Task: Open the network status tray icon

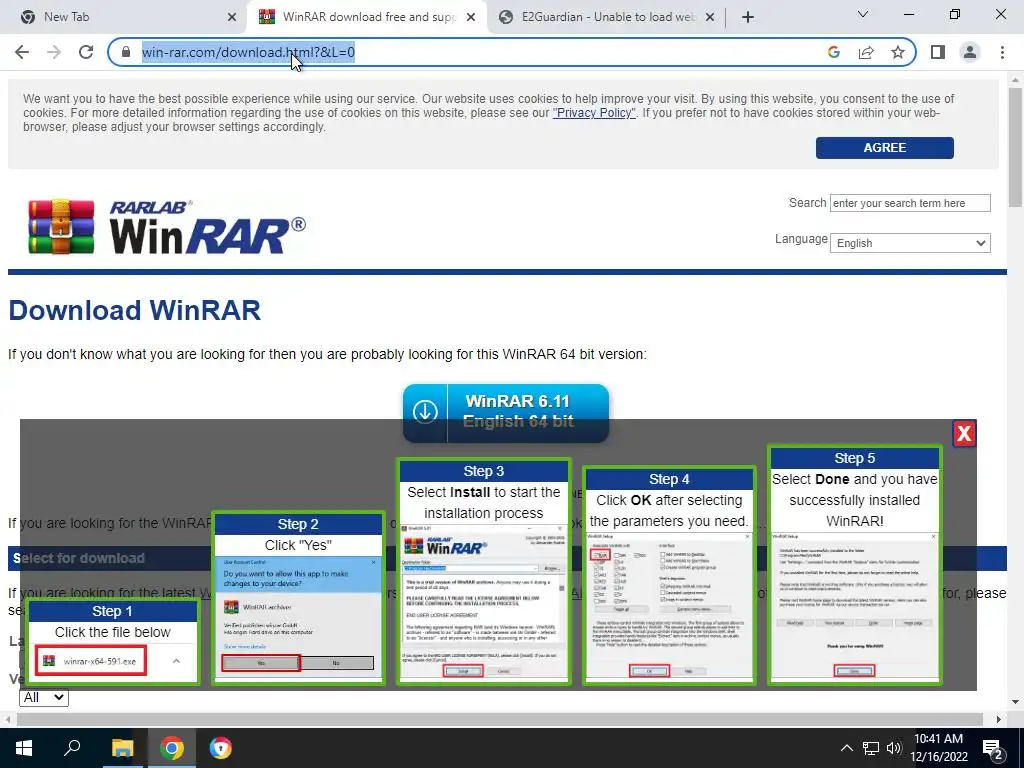Action: tap(871, 748)
